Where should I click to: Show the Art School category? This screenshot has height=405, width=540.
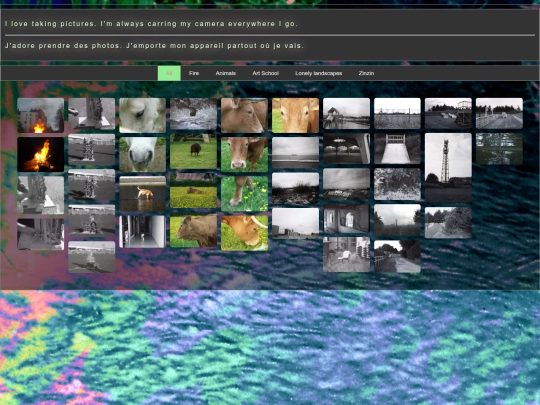click(x=265, y=73)
